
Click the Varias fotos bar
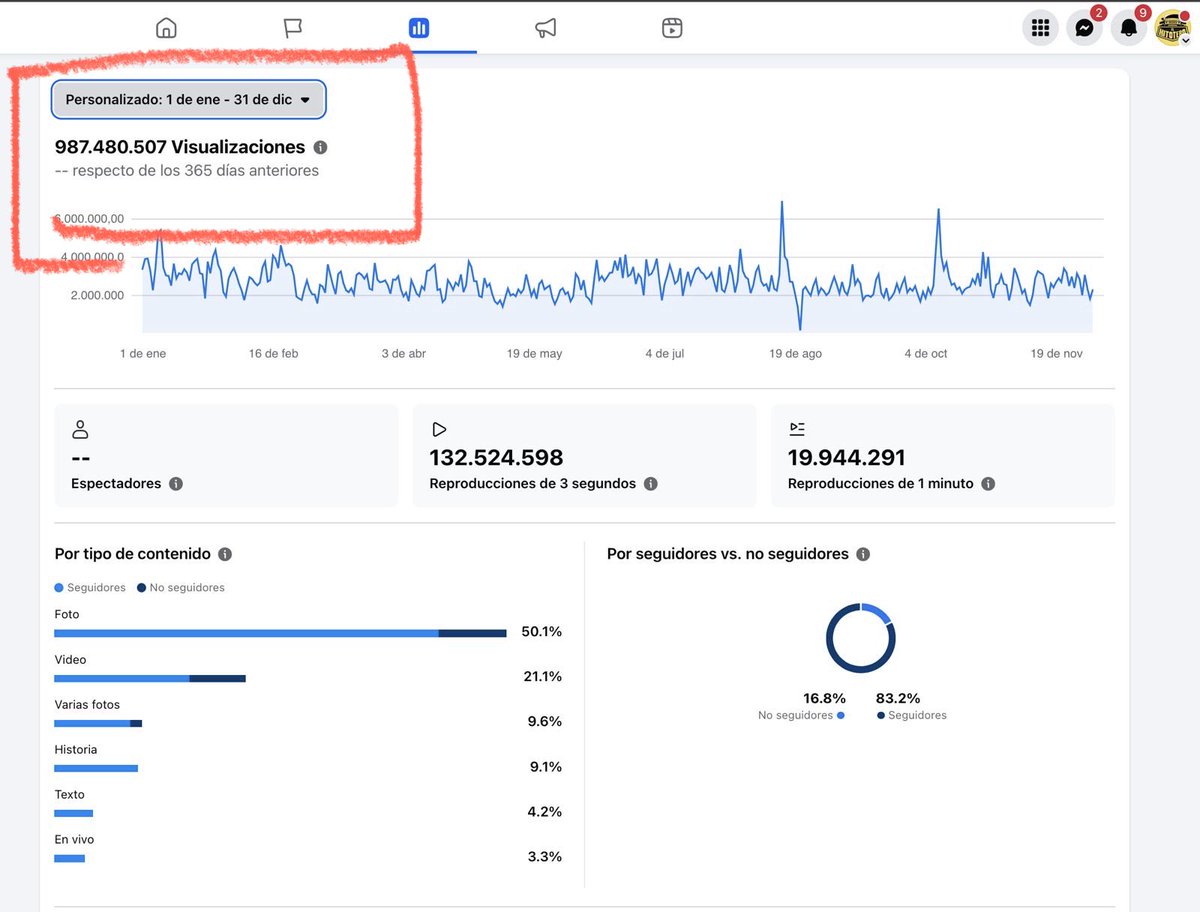[98, 723]
